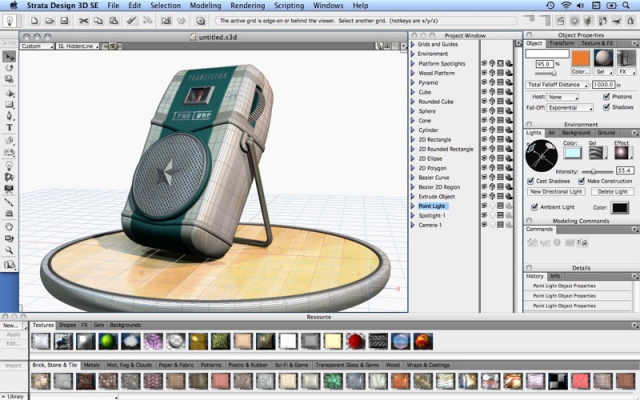The image size is (640, 400).
Task: Expand the Platform Spotlights item
Action: 413,63
